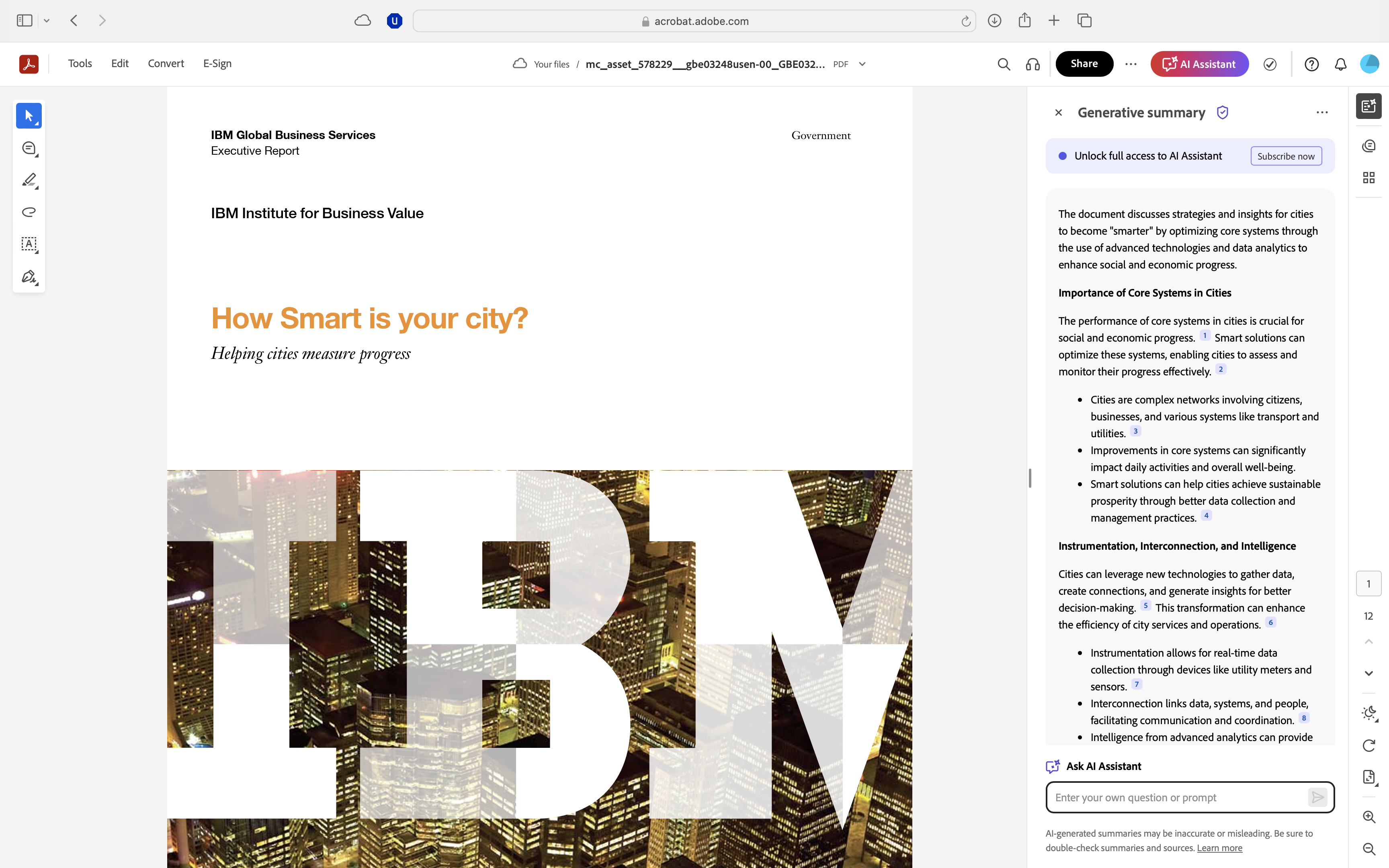Click the headphones read aloud icon

point(1033,64)
